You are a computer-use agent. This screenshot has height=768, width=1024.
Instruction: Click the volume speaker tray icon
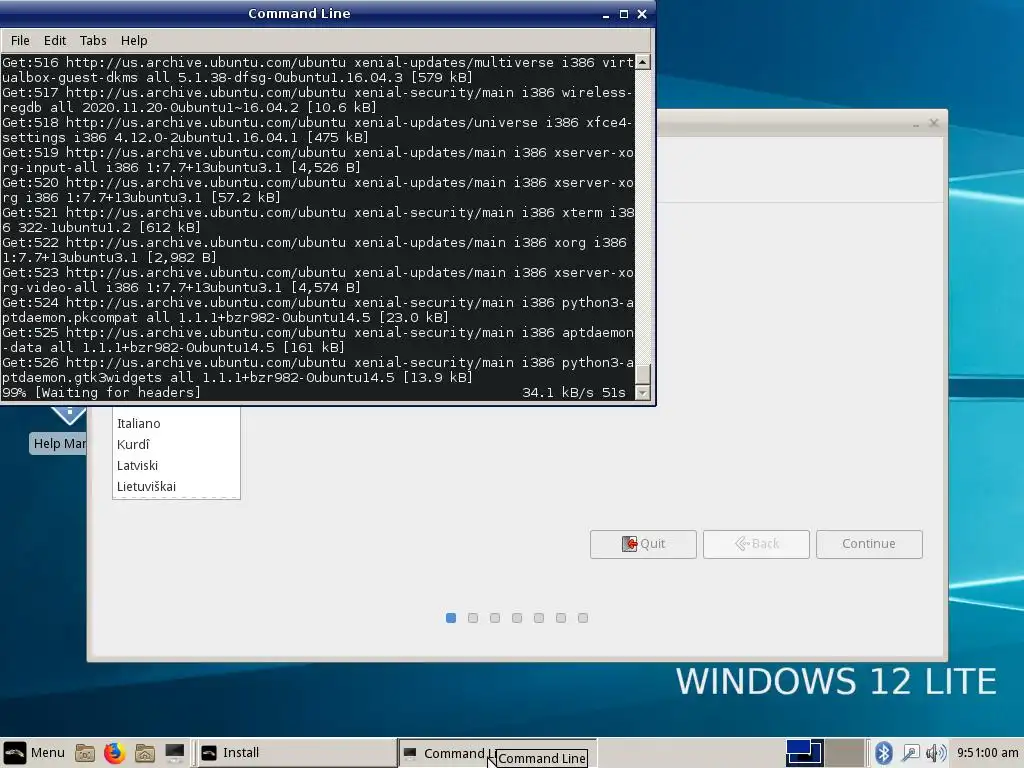tap(936, 753)
